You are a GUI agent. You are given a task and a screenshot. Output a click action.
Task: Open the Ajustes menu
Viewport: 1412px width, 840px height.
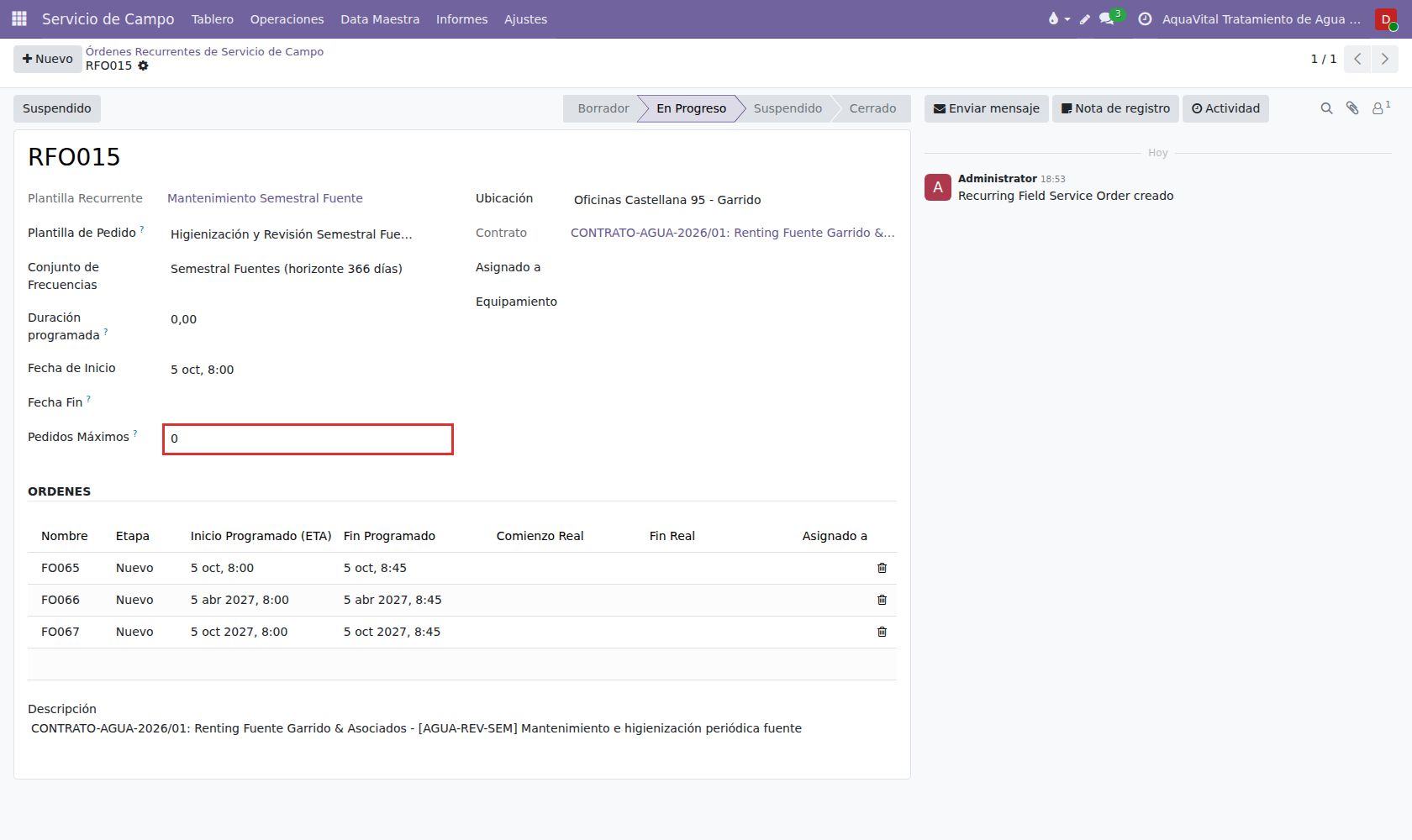pos(525,18)
